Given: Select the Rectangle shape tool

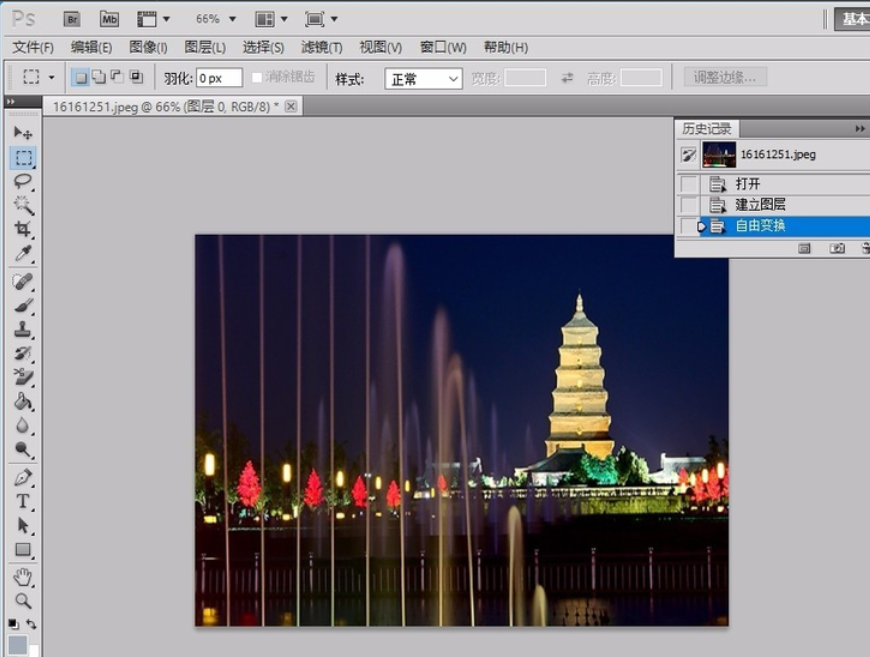Looking at the screenshot, I should 23,549.
